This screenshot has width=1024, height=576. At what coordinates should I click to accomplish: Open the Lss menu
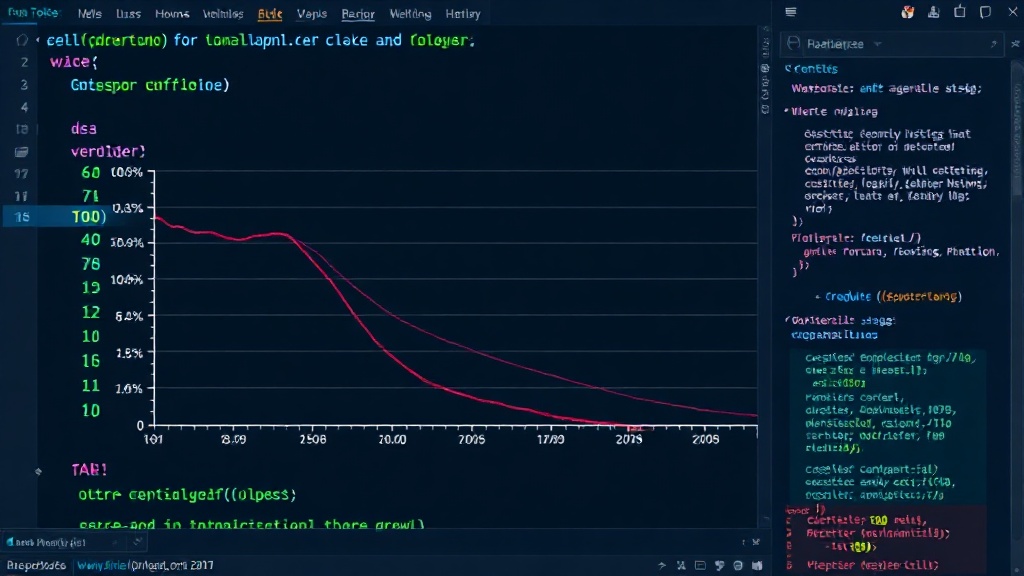128,14
